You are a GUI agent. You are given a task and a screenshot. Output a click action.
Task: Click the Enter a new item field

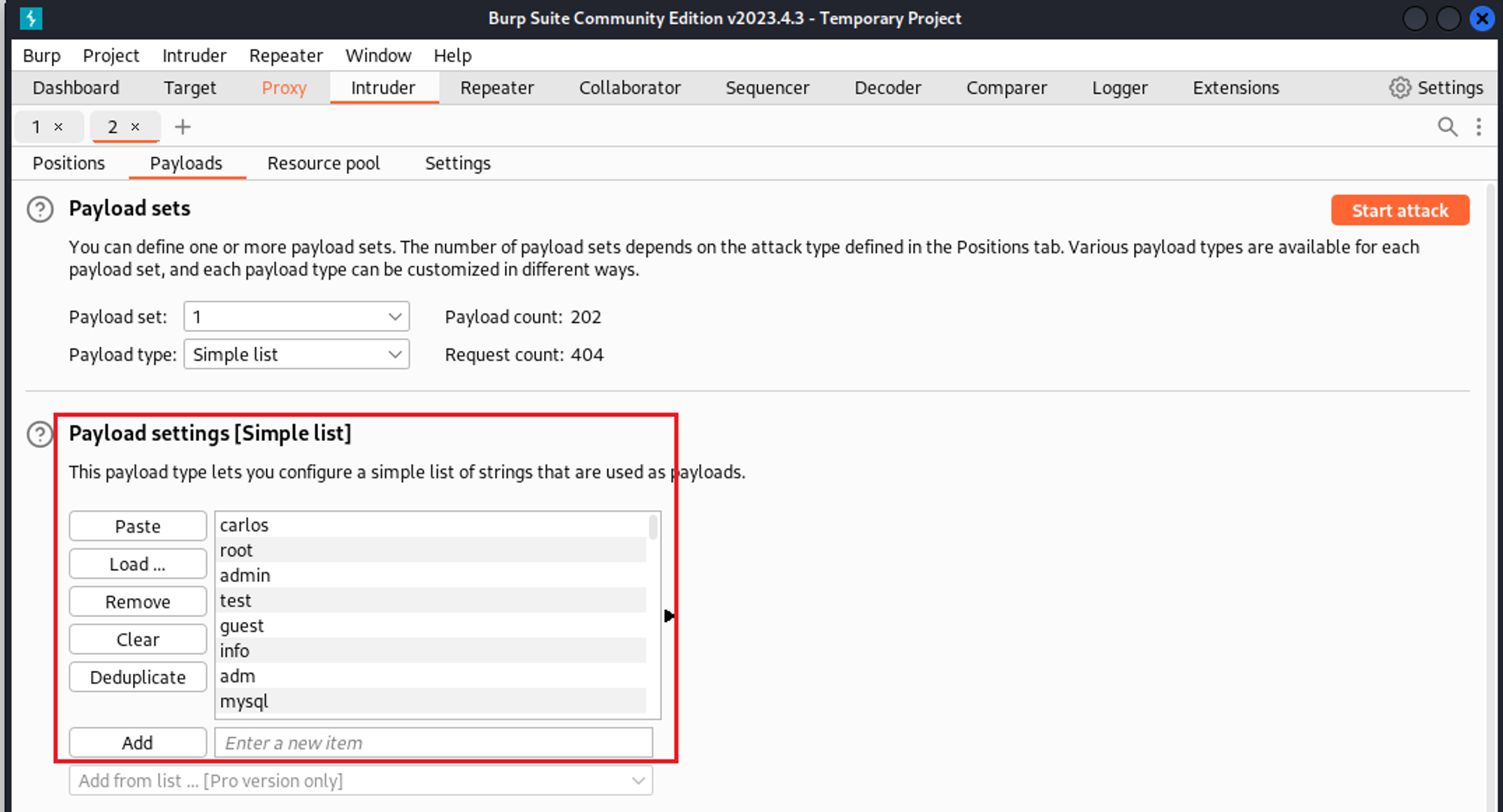point(433,743)
